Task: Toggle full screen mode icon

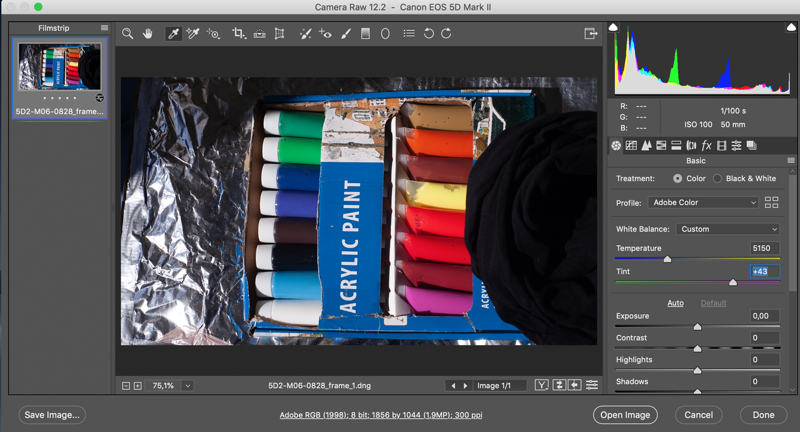Action: [x=590, y=34]
